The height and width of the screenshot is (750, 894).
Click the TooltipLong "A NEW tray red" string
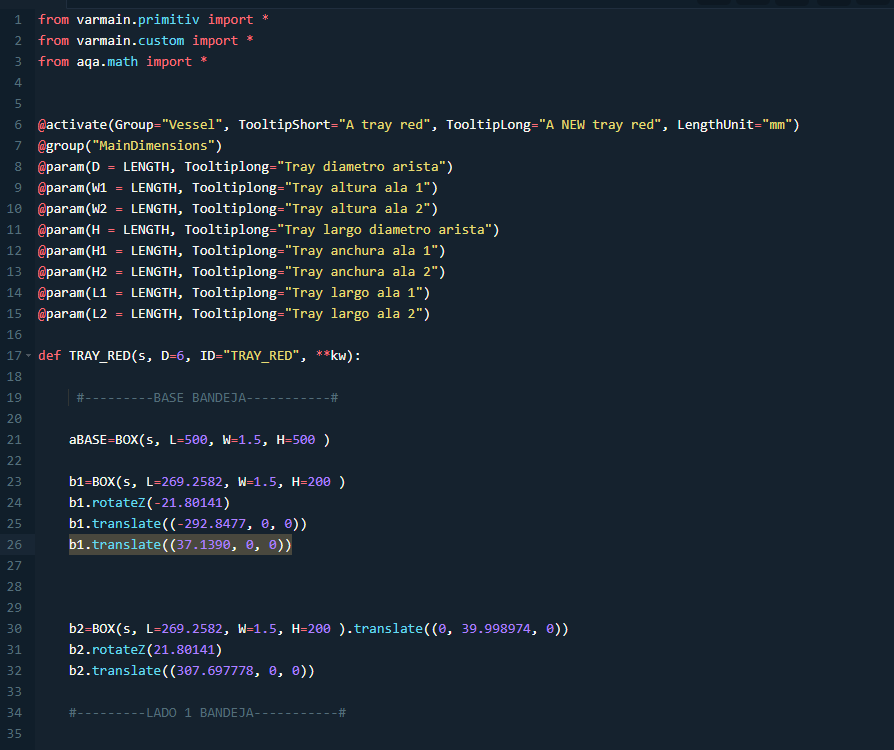tap(600, 125)
